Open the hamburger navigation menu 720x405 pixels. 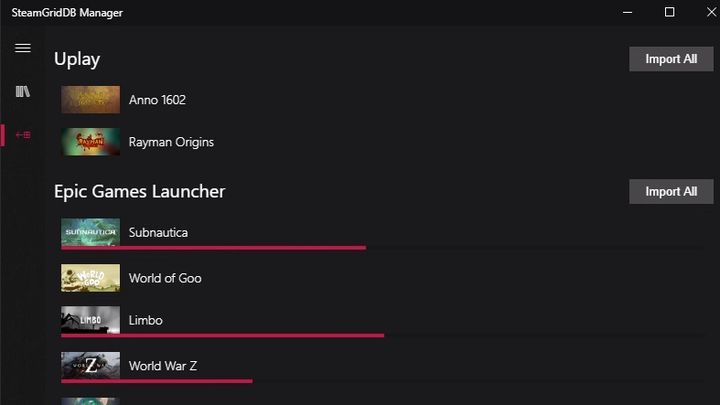(x=23, y=48)
